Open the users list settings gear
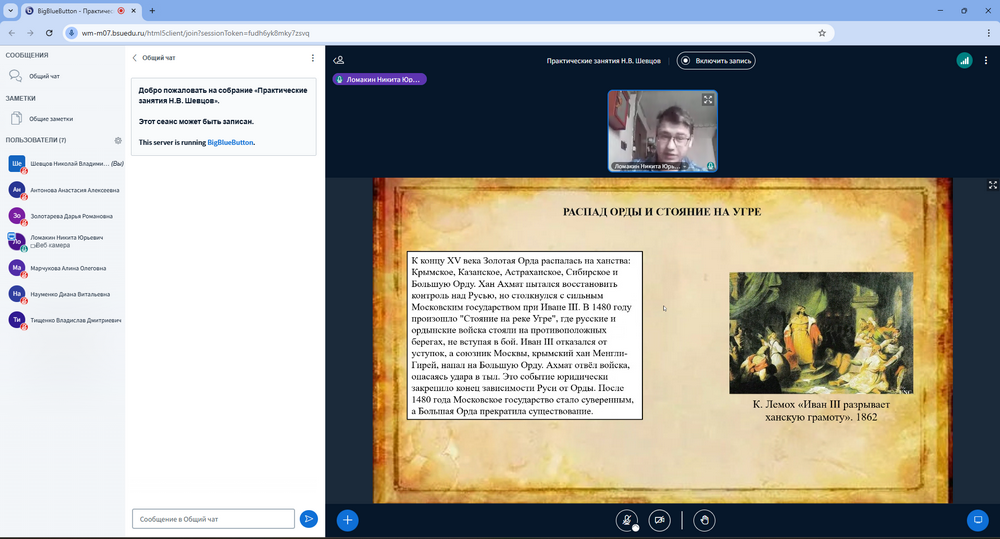Viewport: 1000px width, 539px height. coord(118,140)
